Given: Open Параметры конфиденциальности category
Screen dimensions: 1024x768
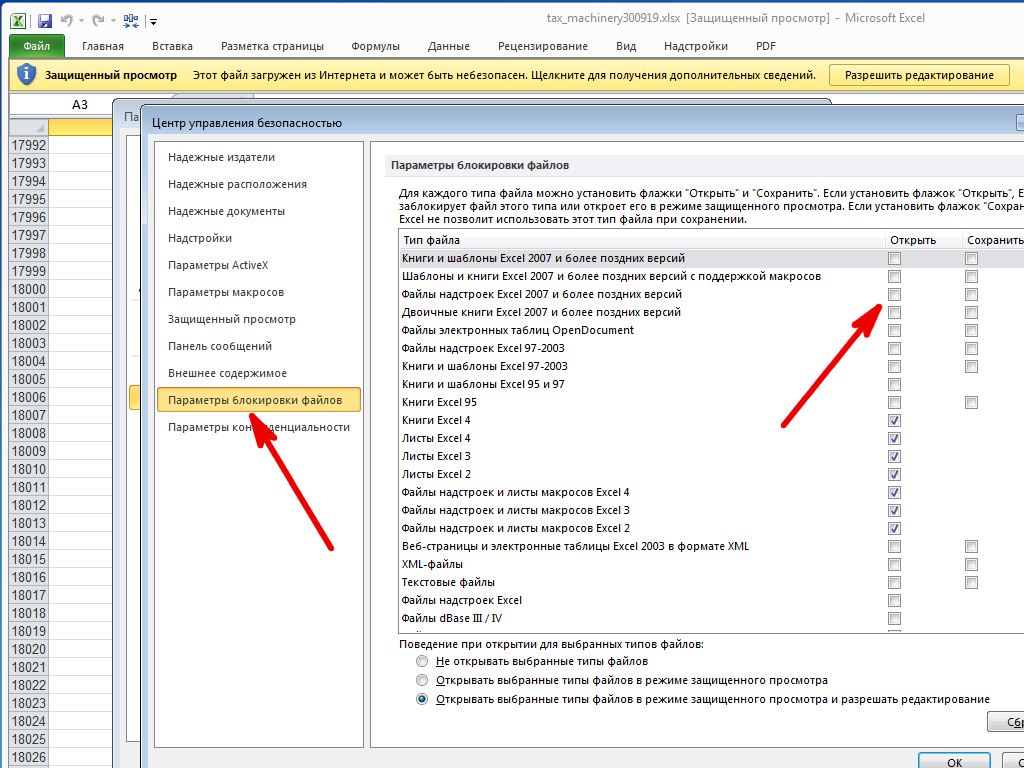Looking at the screenshot, I should coord(259,427).
